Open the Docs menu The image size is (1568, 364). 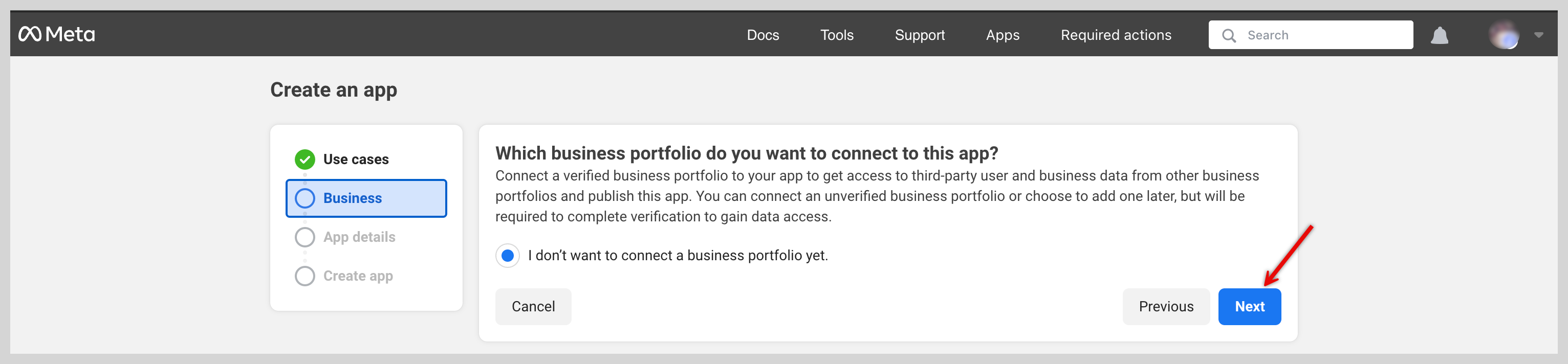pyautogui.click(x=763, y=35)
